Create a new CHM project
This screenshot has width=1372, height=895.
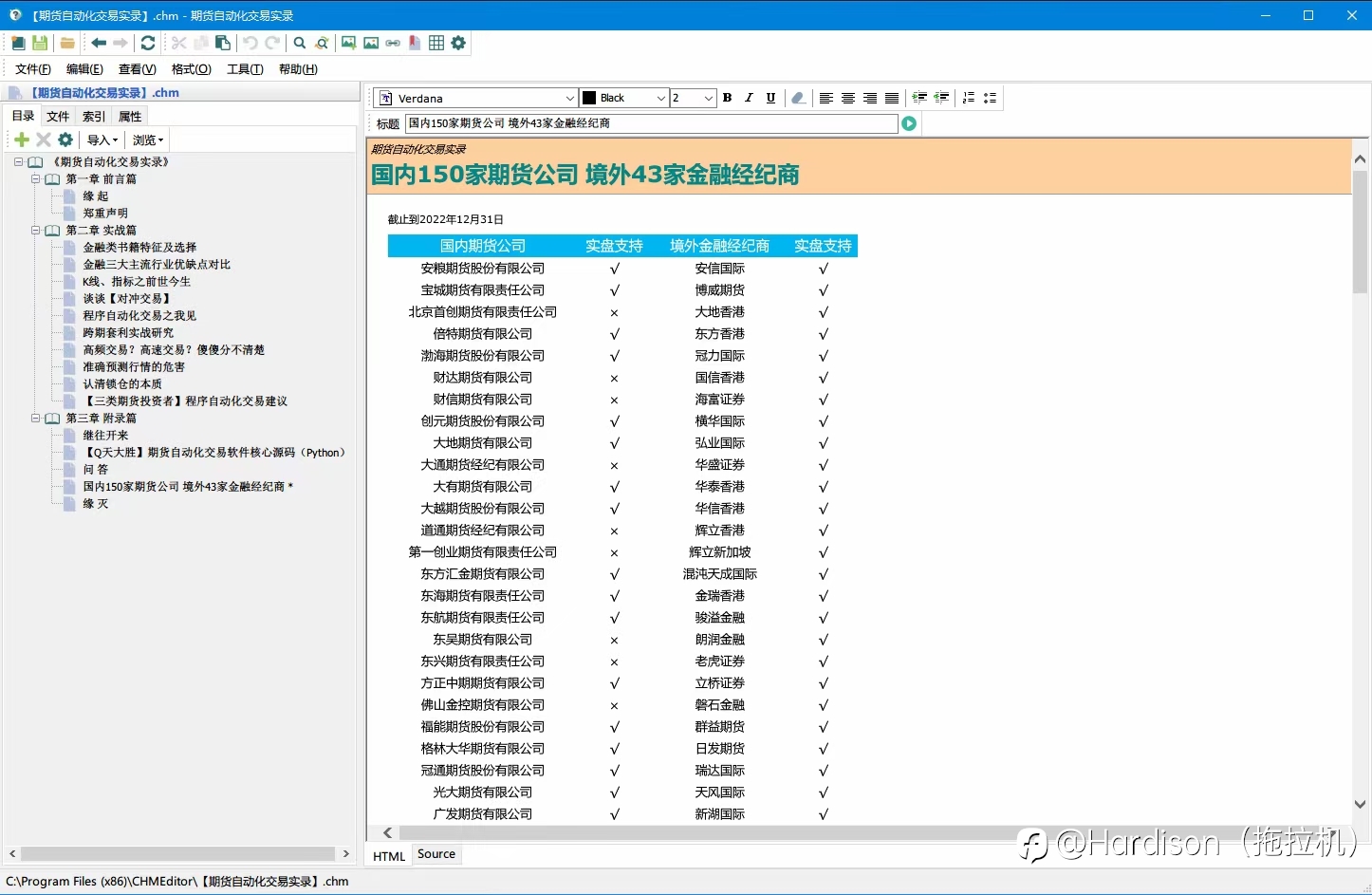[x=18, y=43]
